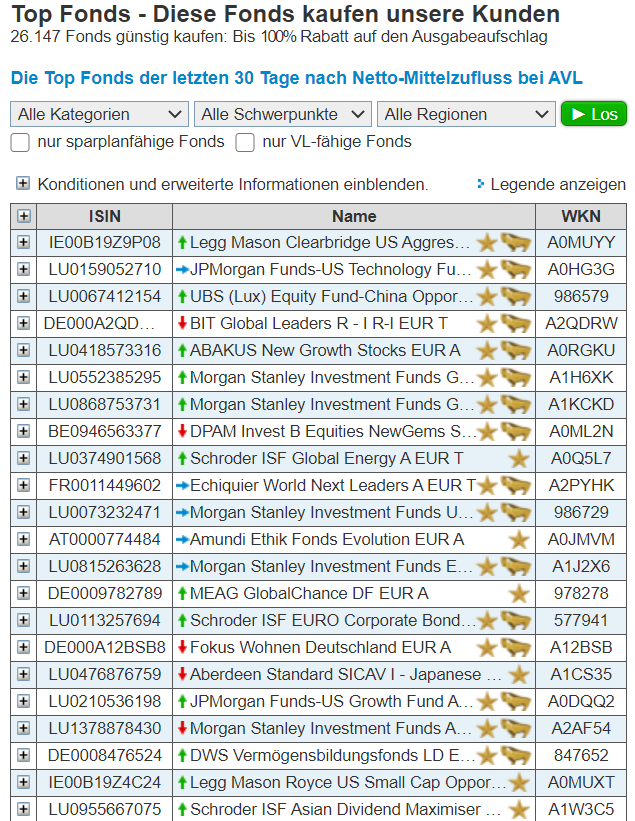Open BIT Global Leaders R - I fund link

[x=318, y=324]
